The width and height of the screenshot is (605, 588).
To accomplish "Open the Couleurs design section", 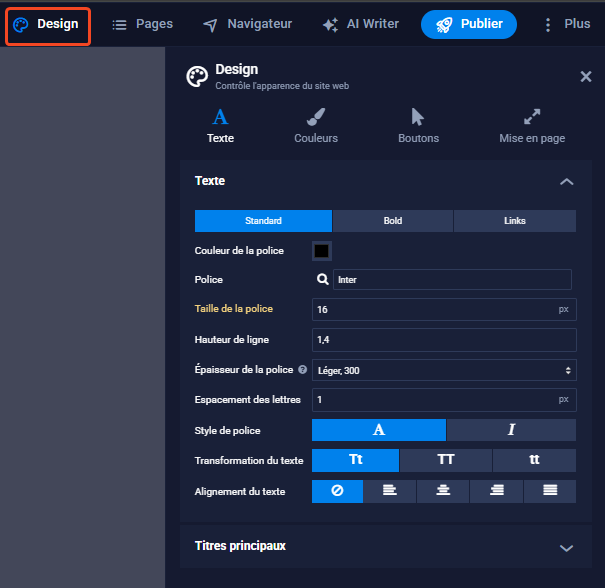I will click(315, 126).
